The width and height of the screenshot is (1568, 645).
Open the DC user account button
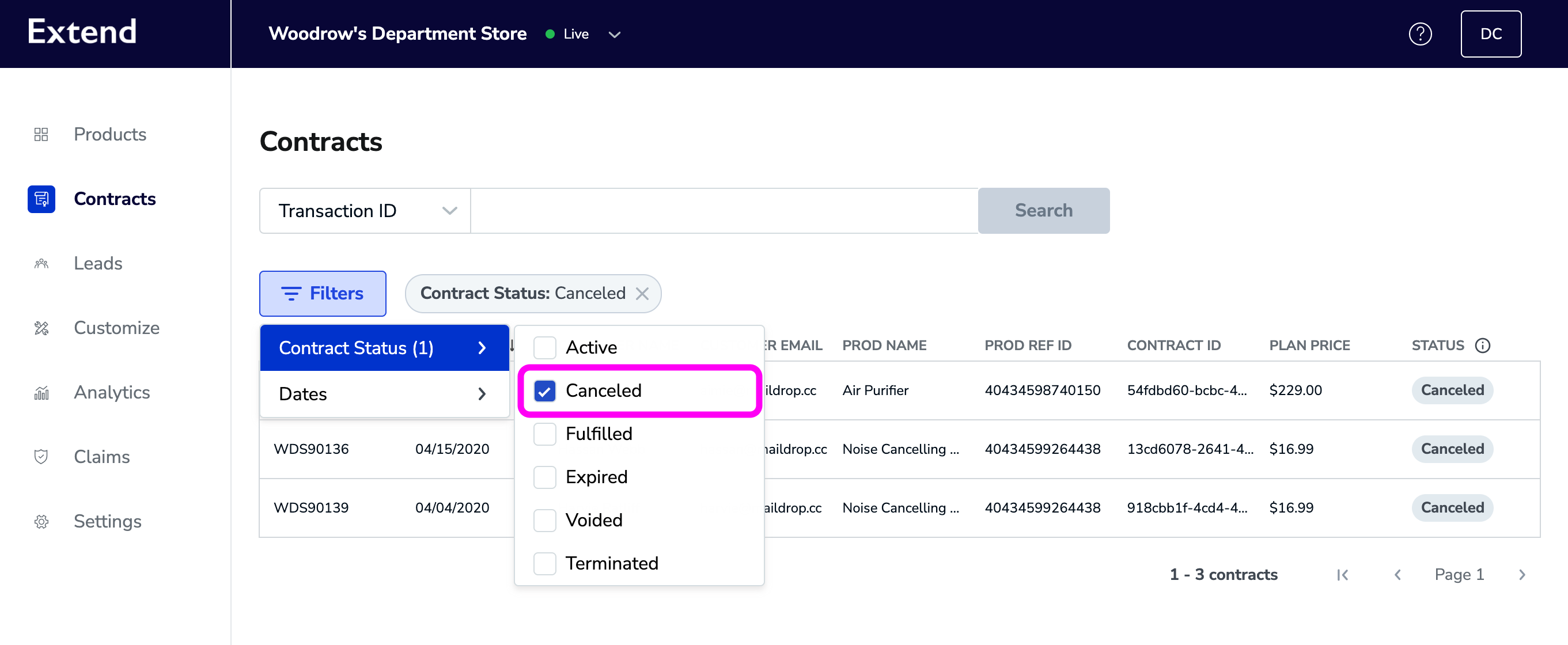(1491, 34)
